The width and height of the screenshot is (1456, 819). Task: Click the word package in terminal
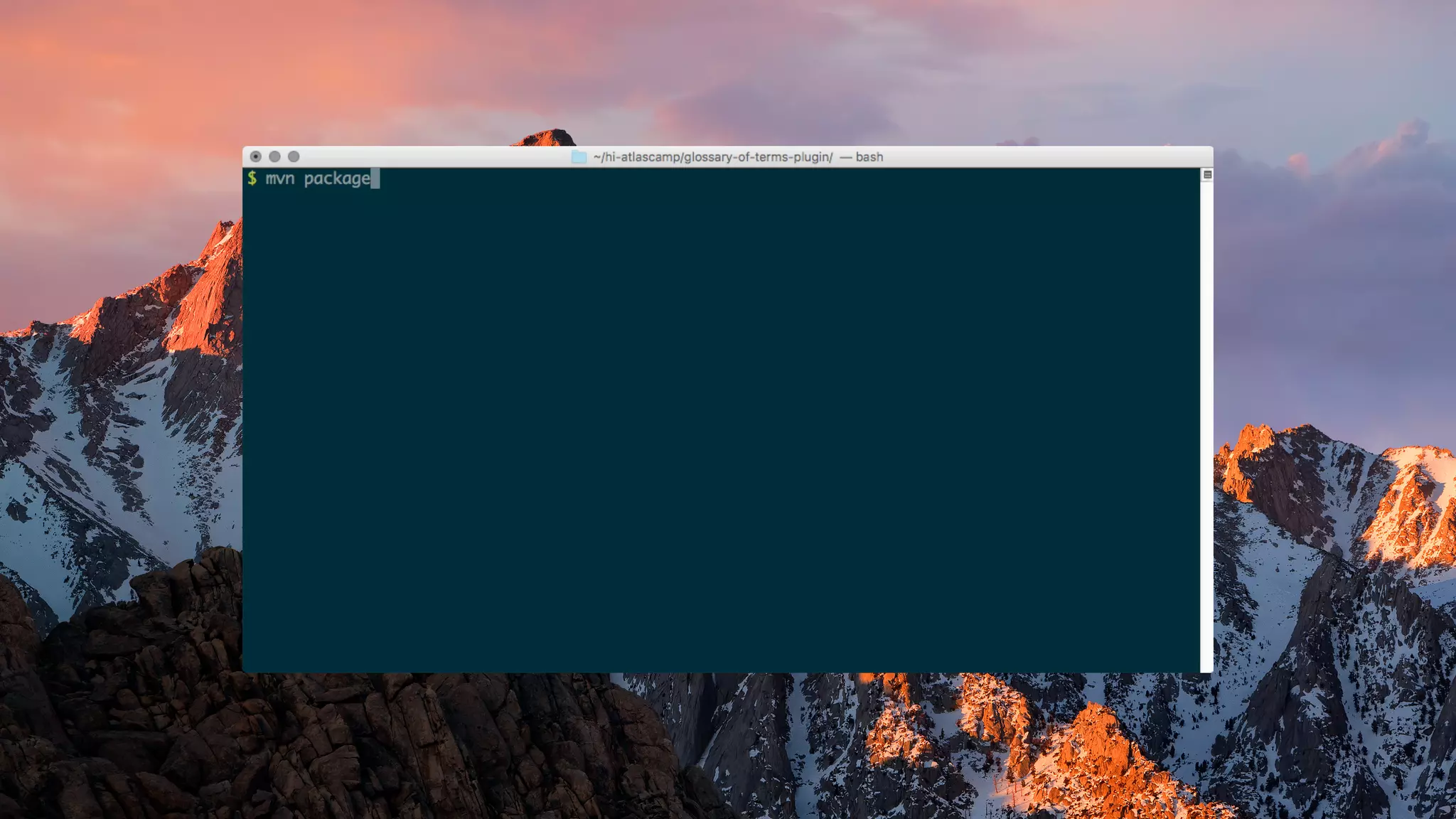click(x=336, y=178)
